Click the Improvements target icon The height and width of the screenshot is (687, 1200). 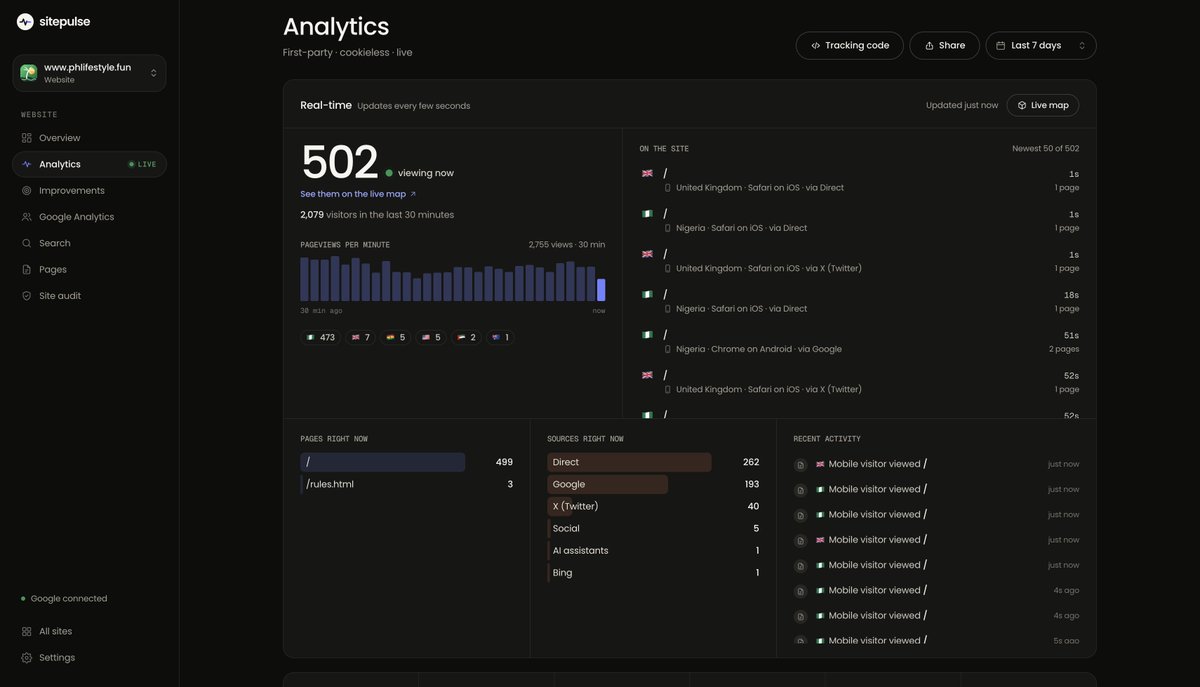point(27,190)
